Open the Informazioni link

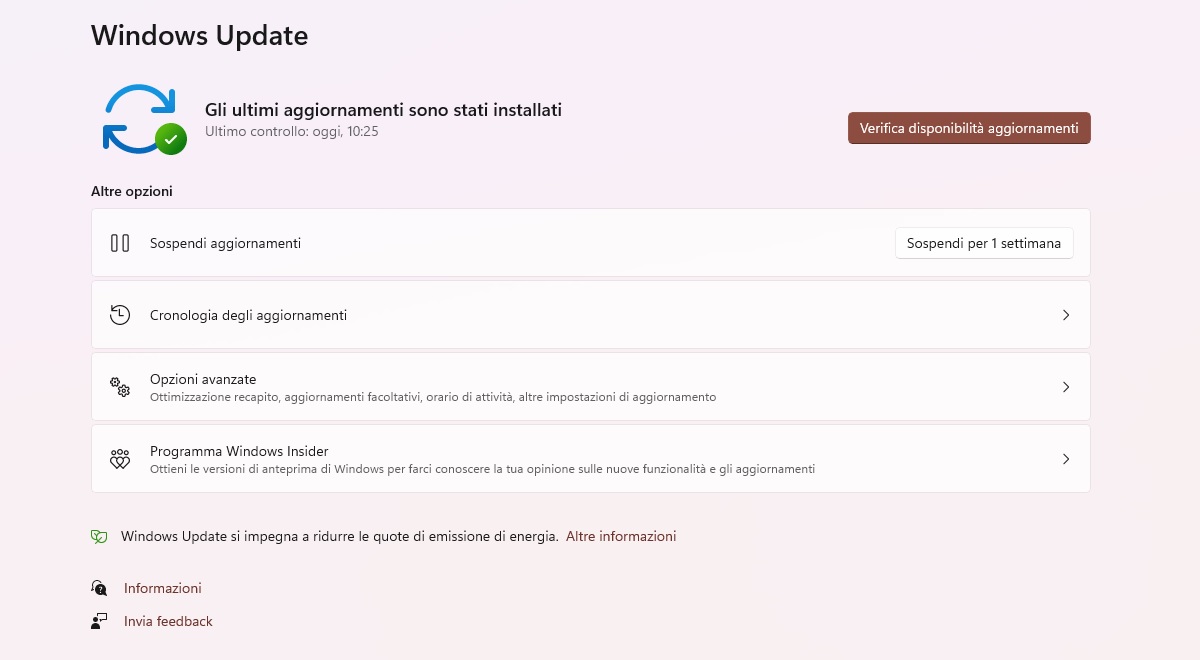coord(163,588)
